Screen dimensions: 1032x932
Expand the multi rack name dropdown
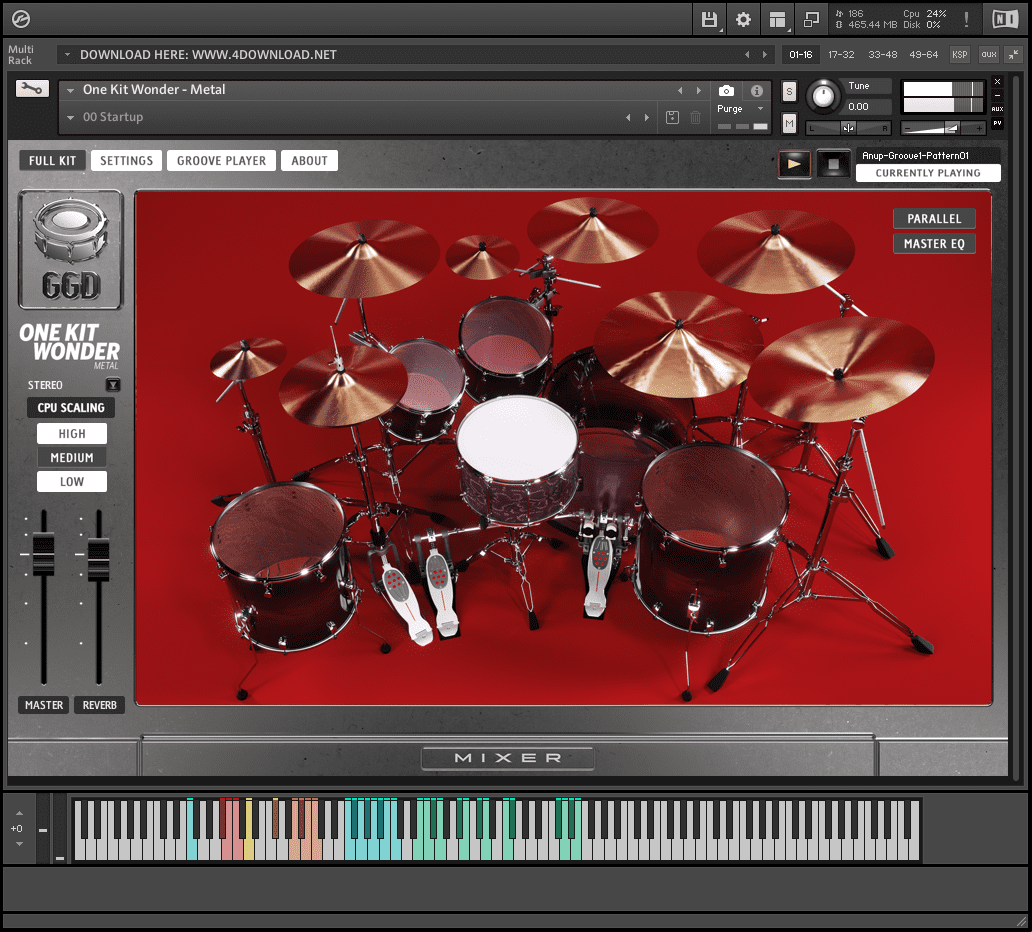67,55
